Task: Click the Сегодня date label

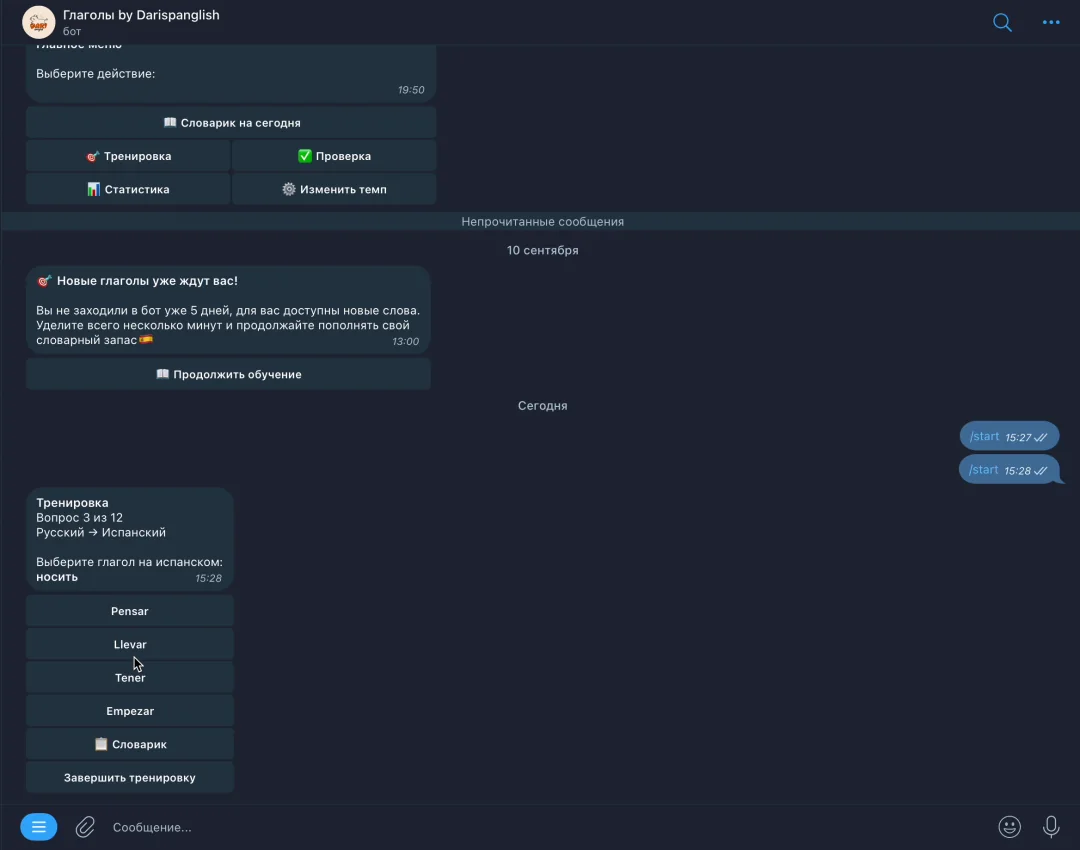Action: [x=543, y=406]
